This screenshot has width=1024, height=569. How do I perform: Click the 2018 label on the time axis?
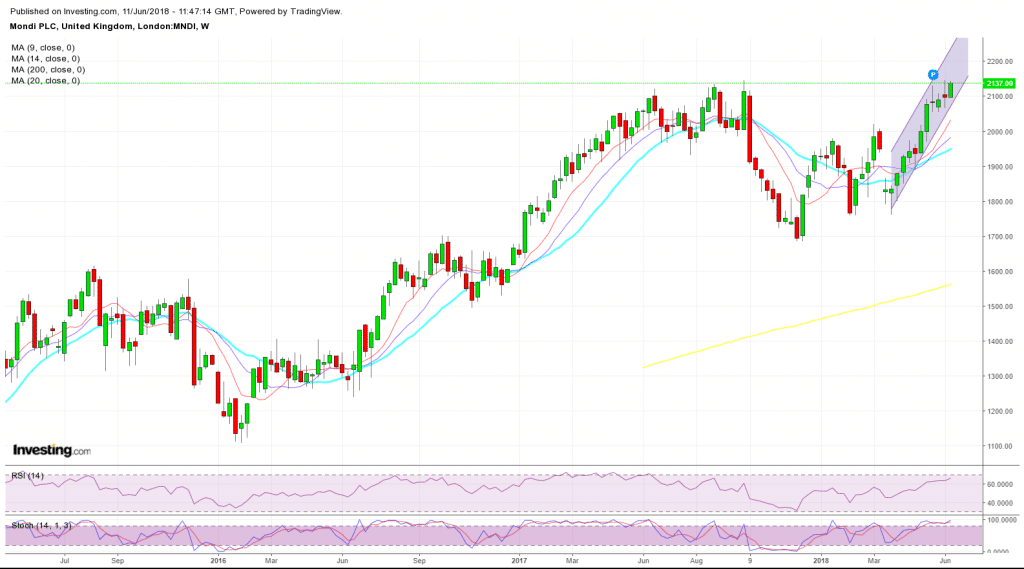pos(821,561)
